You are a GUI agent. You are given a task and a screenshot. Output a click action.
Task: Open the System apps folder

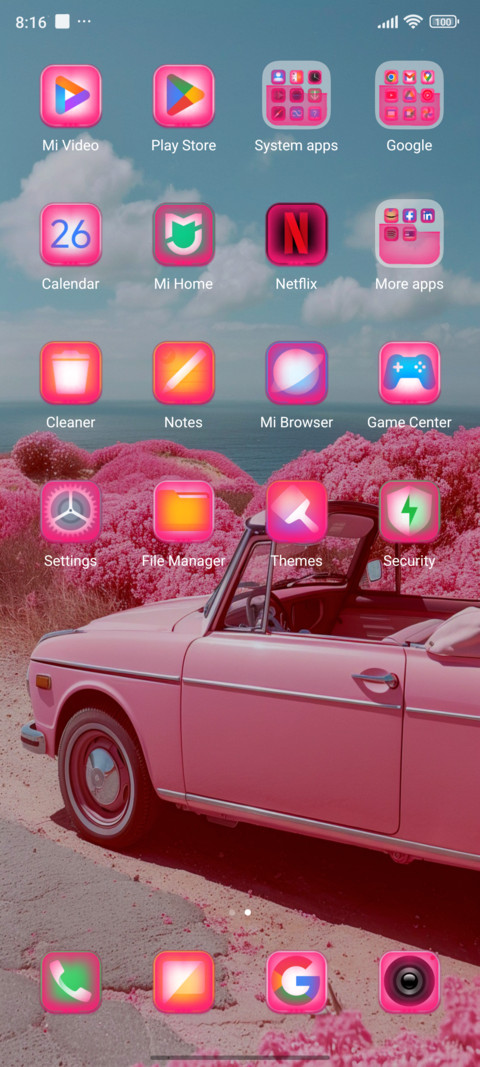[x=296, y=95]
